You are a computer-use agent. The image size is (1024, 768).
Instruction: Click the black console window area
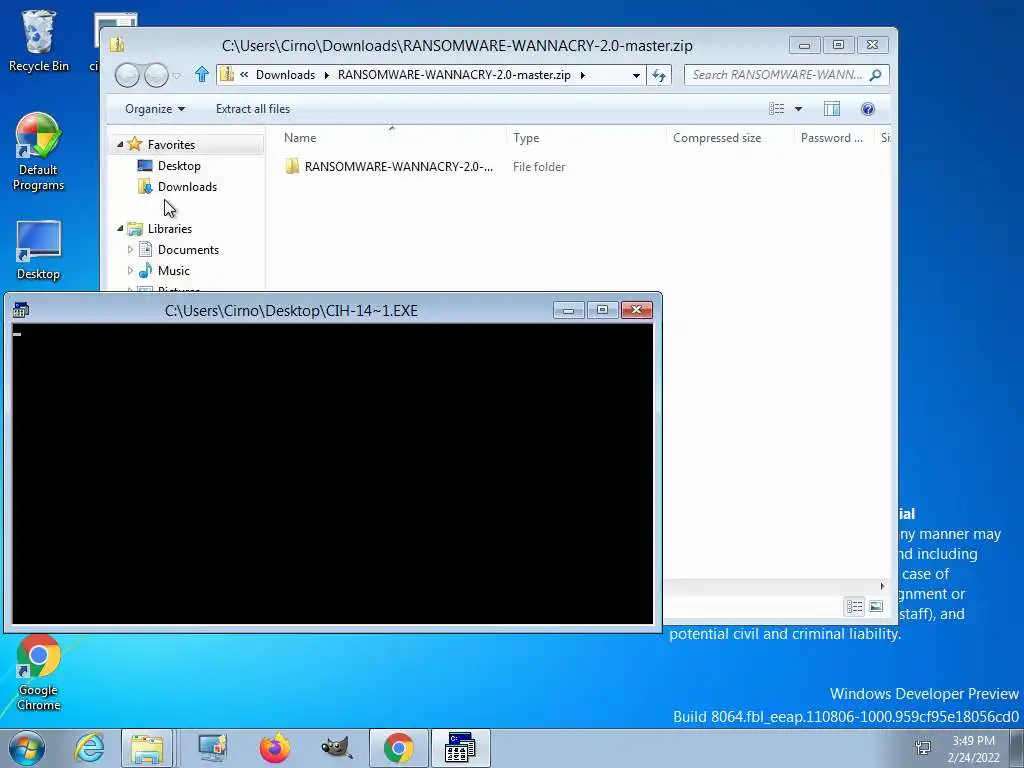pos(332,474)
